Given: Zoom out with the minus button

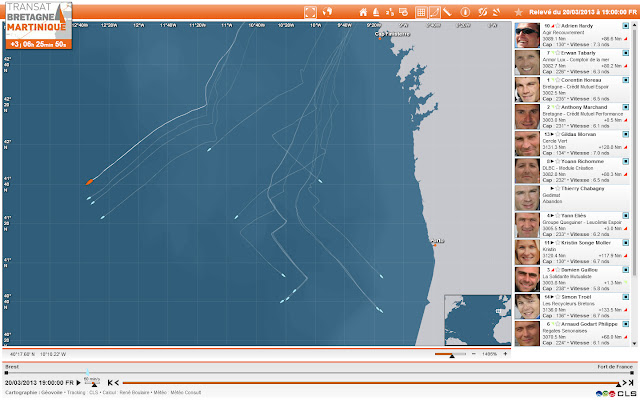Looking at the screenshot, I should tap(473, 354).
